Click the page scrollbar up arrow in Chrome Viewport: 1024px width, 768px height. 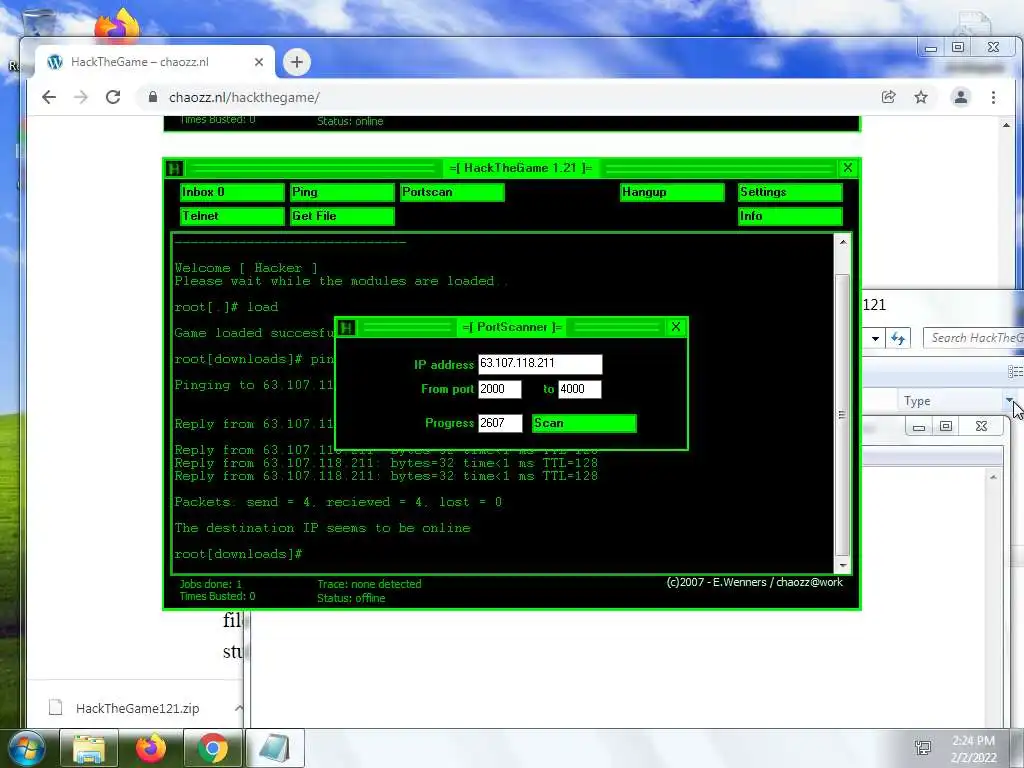tap(1006, 125)
